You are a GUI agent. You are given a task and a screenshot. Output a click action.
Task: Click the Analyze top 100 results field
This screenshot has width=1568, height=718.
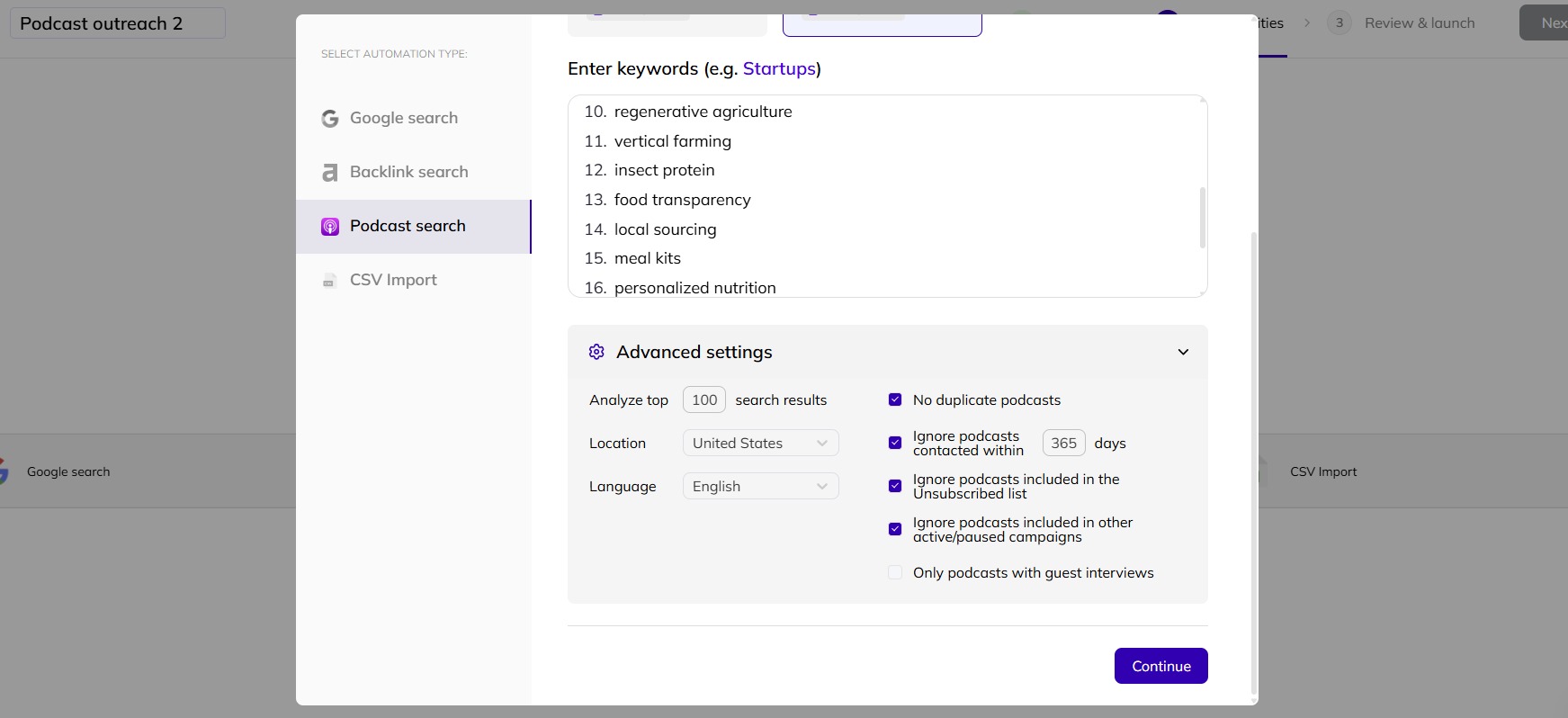point(704,399)
